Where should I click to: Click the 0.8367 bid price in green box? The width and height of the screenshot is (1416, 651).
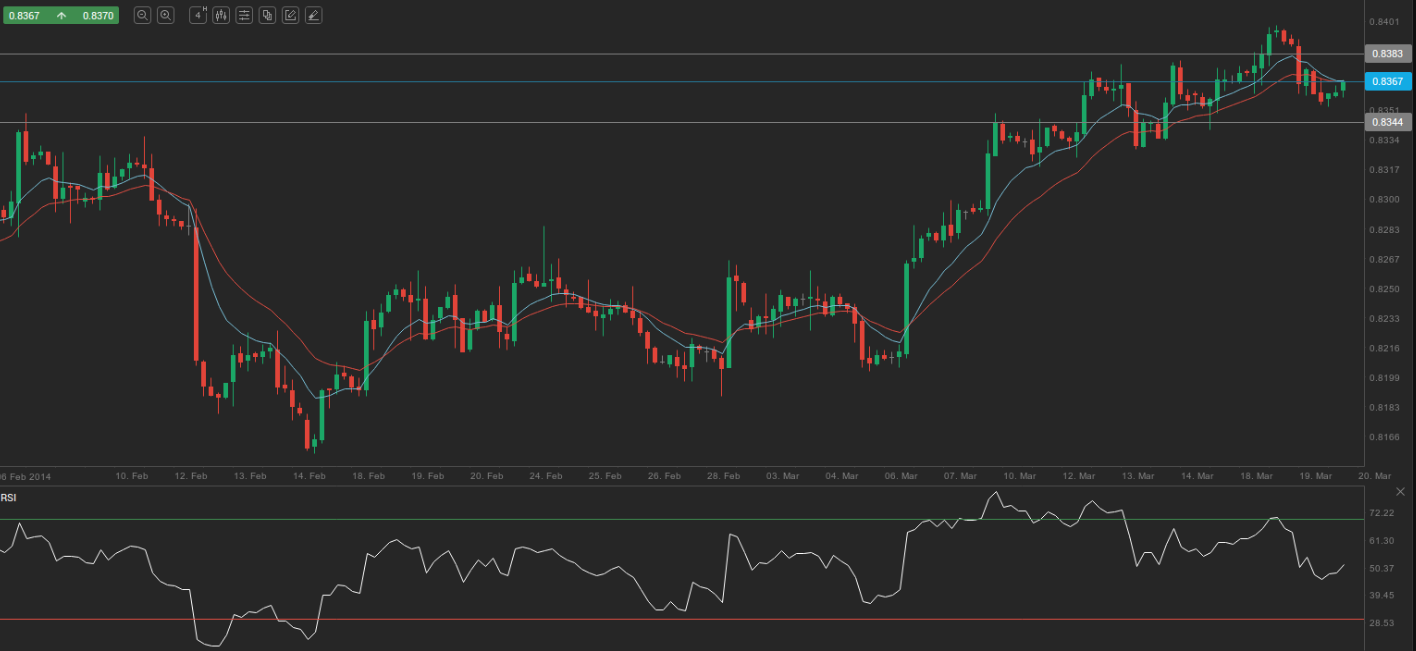coord(25,15)
